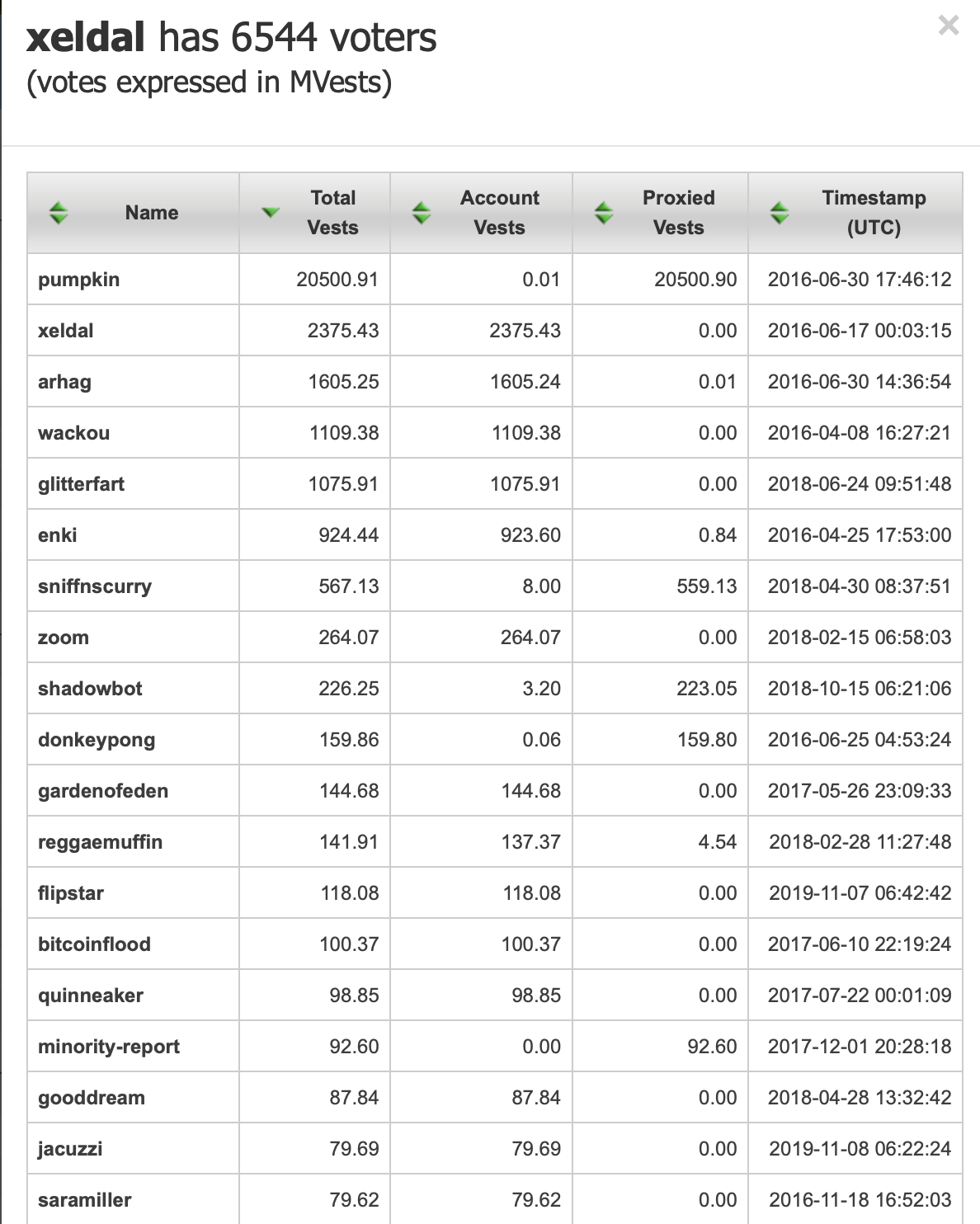Open voter quinneaker
This screenshot has height=1224, width=980.
click(x=91, y=996)
